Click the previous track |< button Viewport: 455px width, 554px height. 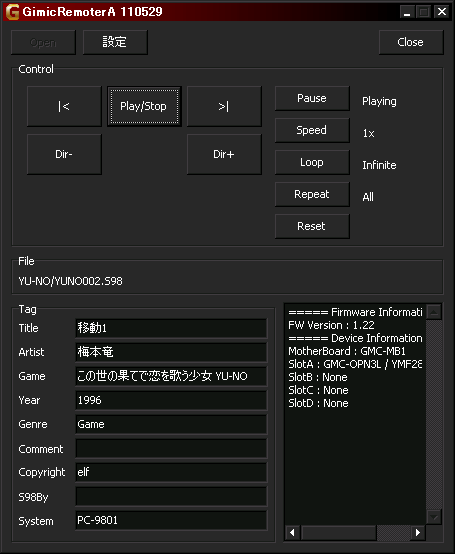coord(64,106)
